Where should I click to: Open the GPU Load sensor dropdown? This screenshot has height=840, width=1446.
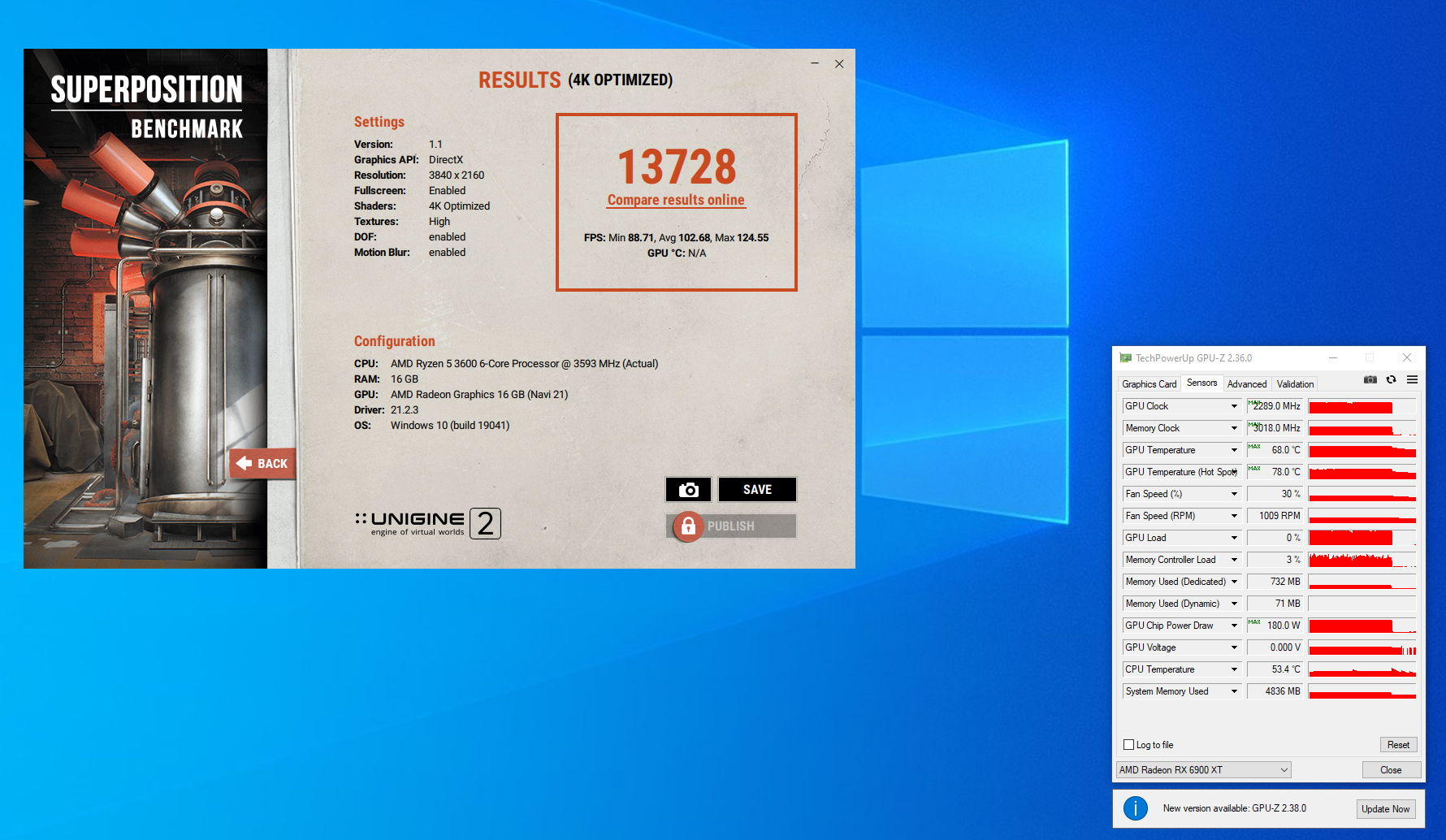point(1234,538)
